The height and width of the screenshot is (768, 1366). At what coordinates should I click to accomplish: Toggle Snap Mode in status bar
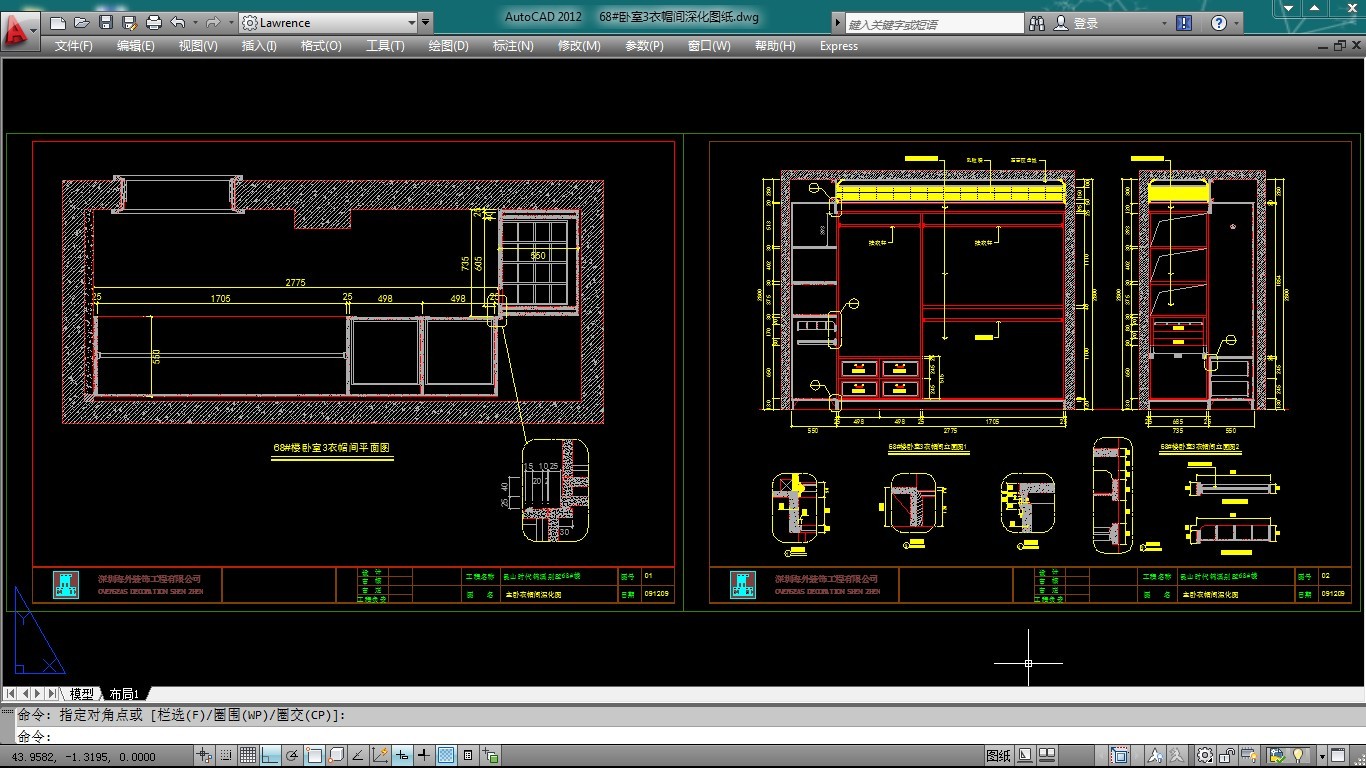click(226, 756)
